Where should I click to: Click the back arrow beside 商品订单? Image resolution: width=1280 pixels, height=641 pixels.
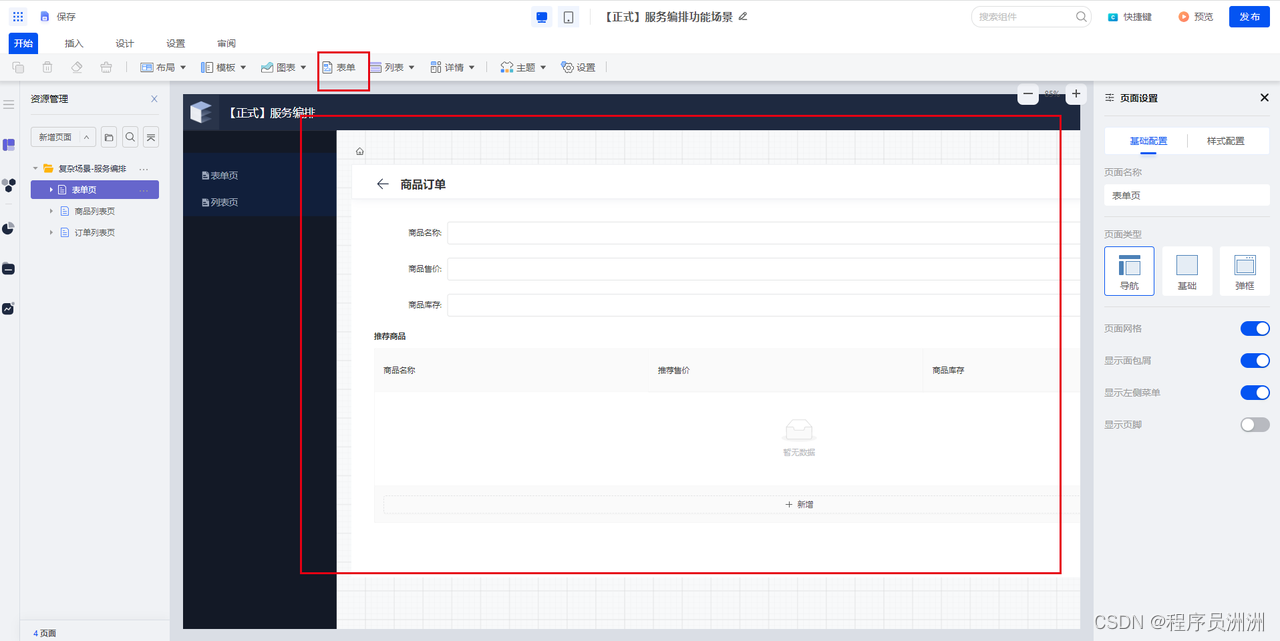[x=382, y=184]
